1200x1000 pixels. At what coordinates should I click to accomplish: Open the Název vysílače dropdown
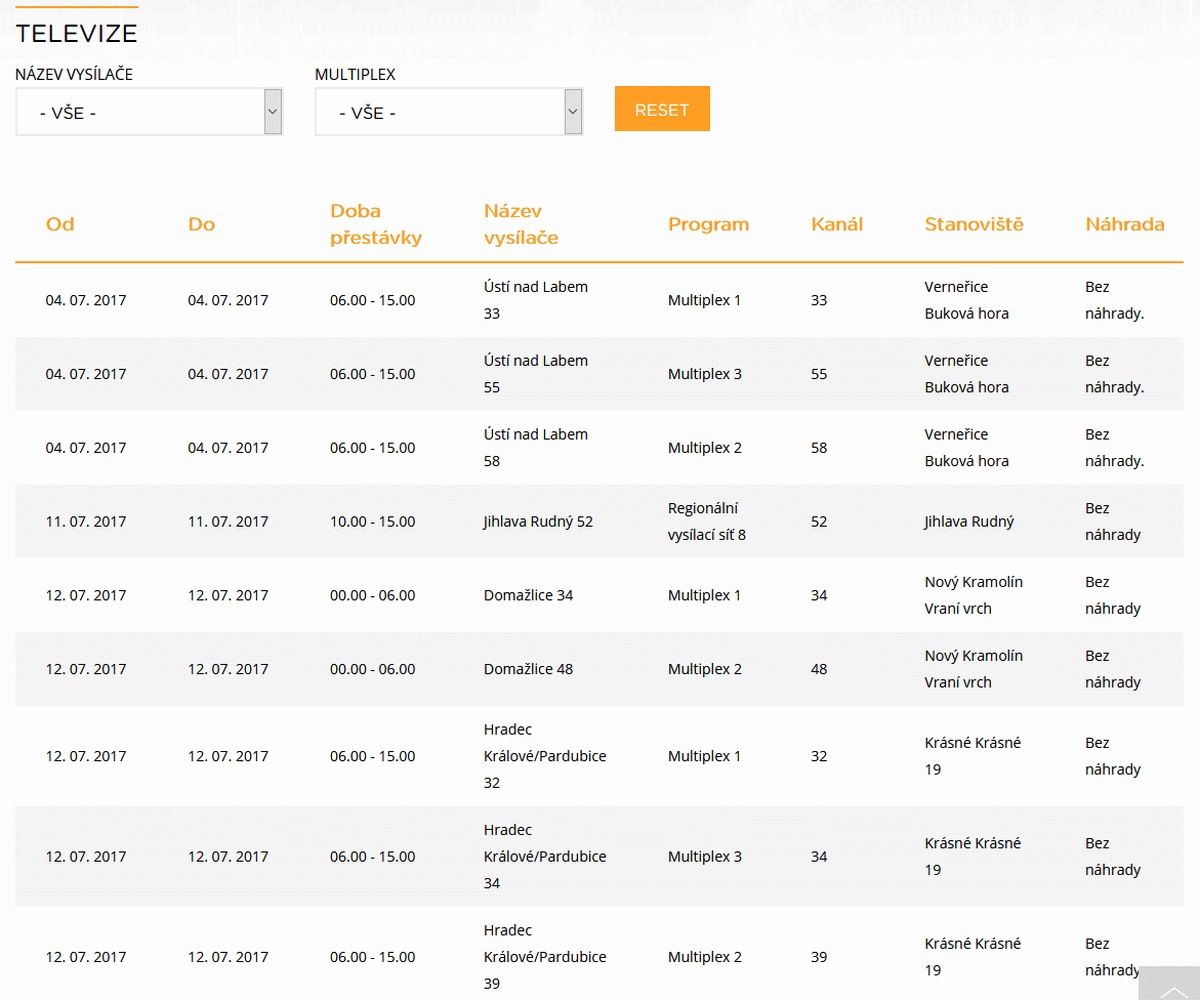149,112
